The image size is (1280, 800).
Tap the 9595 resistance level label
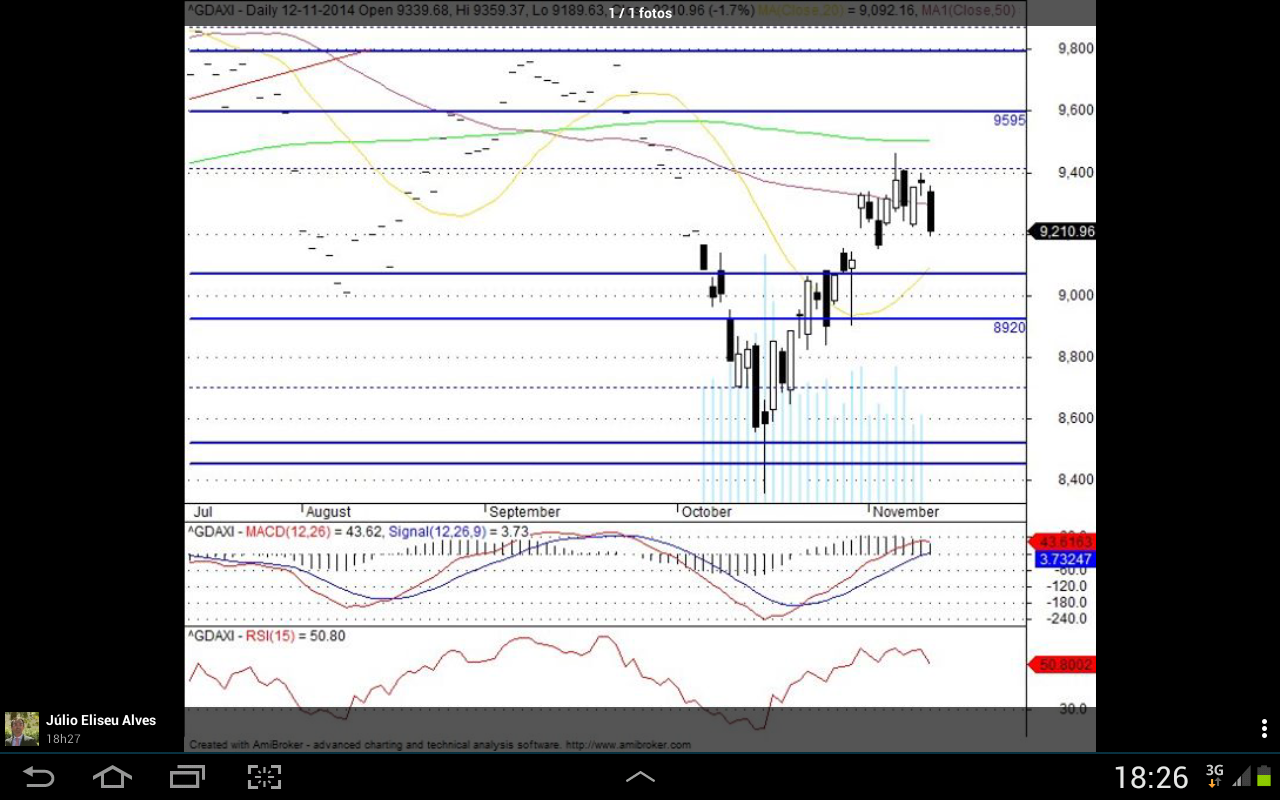coord(1010,120)
